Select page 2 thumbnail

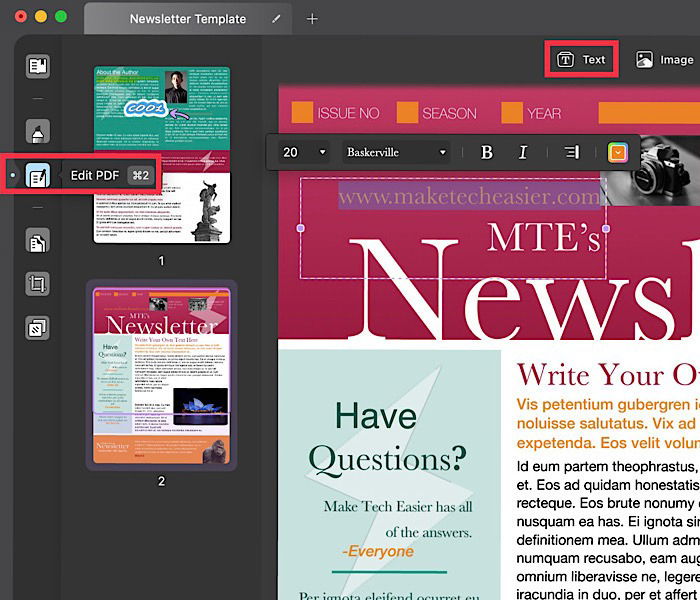click(x=161, y=375)
